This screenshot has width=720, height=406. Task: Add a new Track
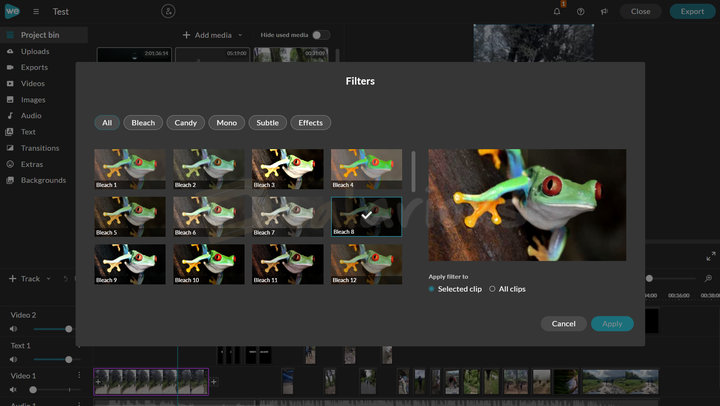(x=24, y=279)
